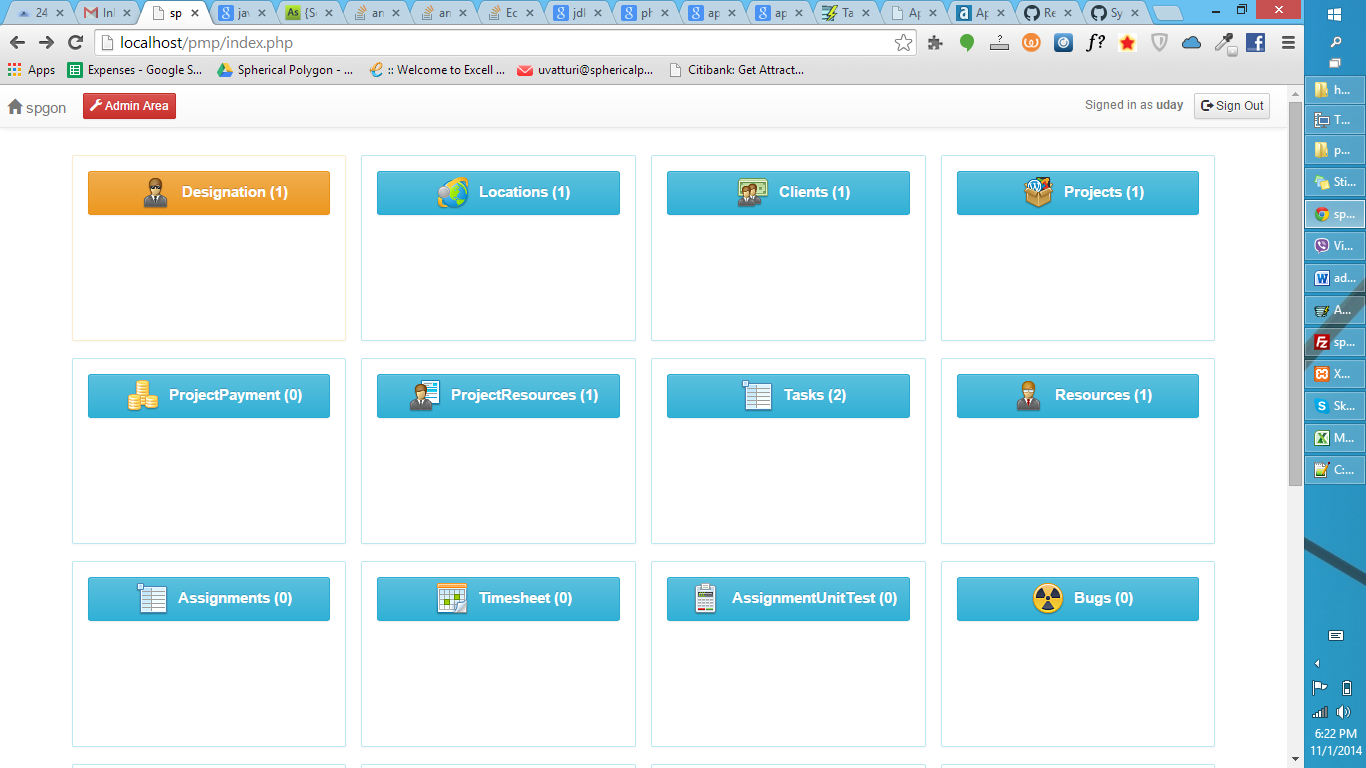Click the AssignmentUnitTest clipboard icon

pyautogui.click(x=706, y=598)
